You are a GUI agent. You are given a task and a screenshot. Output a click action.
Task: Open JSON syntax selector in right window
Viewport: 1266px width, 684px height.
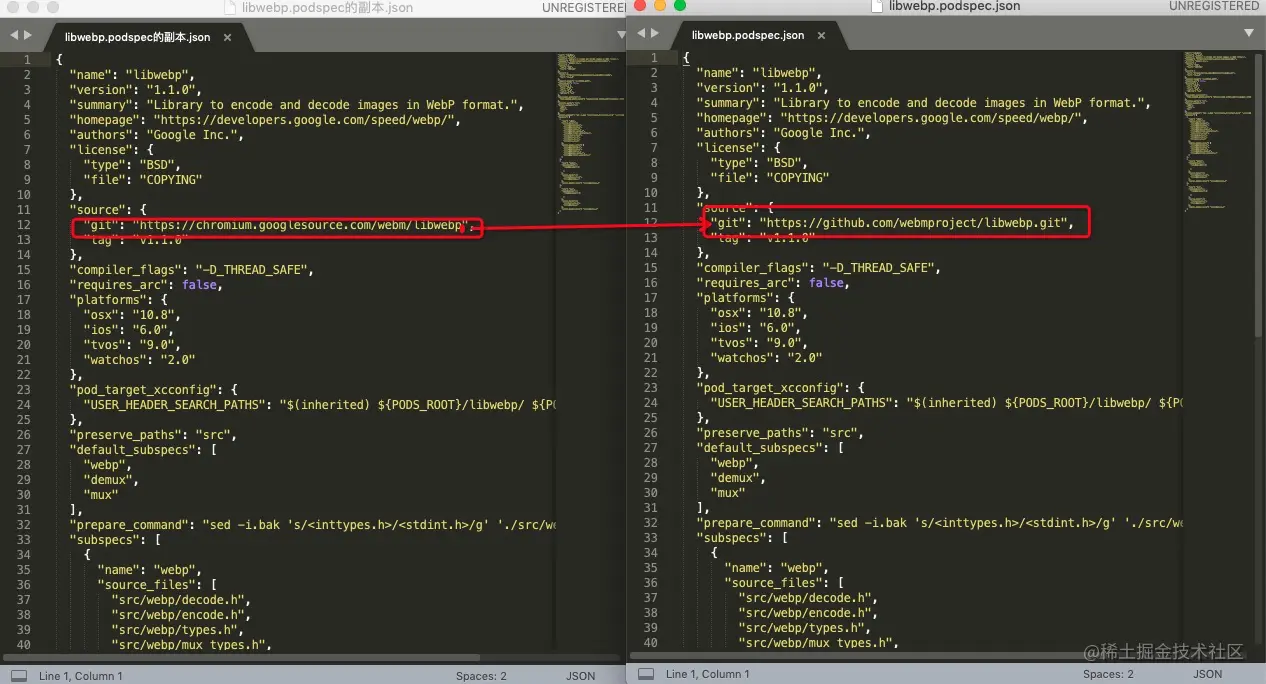(x=1207, y=674)
